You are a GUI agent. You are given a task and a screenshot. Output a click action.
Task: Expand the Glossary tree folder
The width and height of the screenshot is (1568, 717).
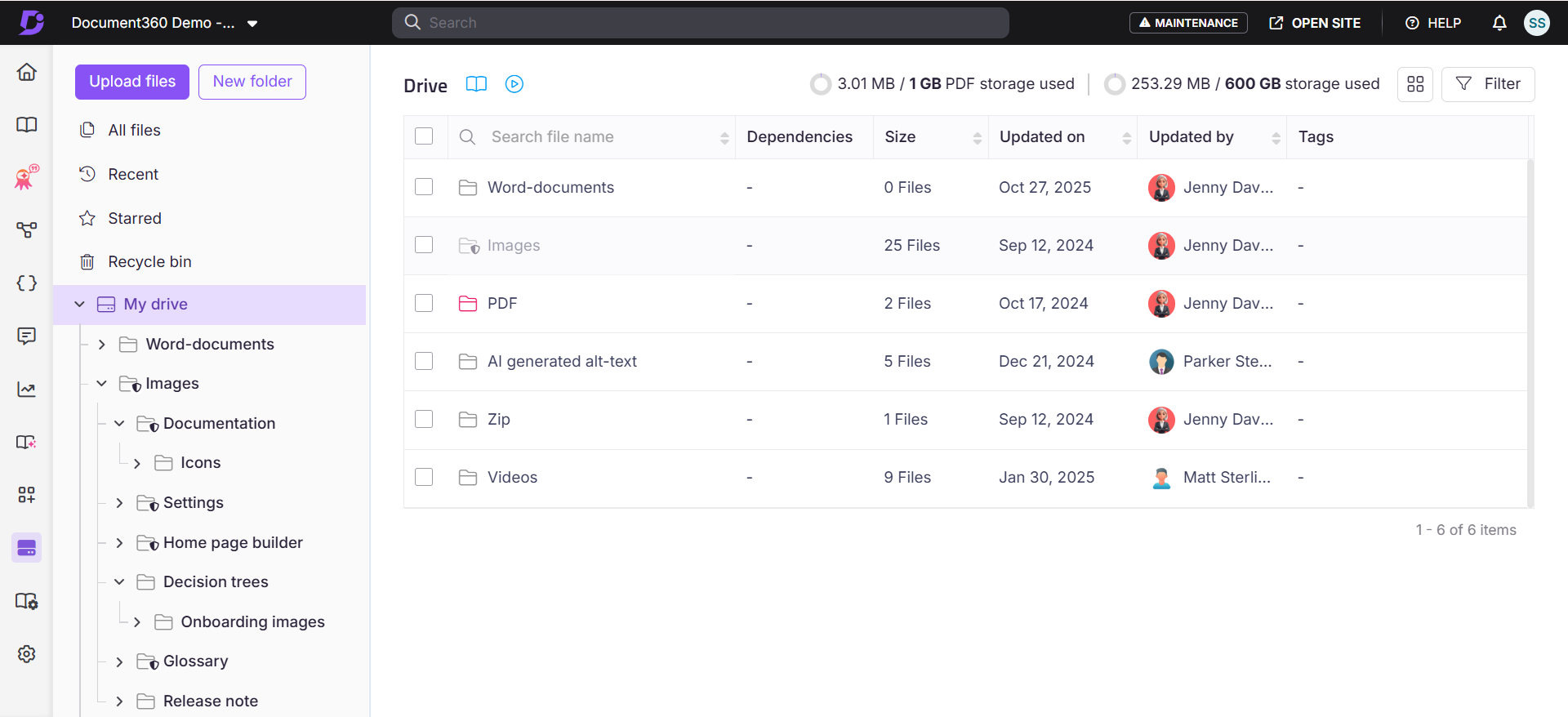[x=119, y=661]
